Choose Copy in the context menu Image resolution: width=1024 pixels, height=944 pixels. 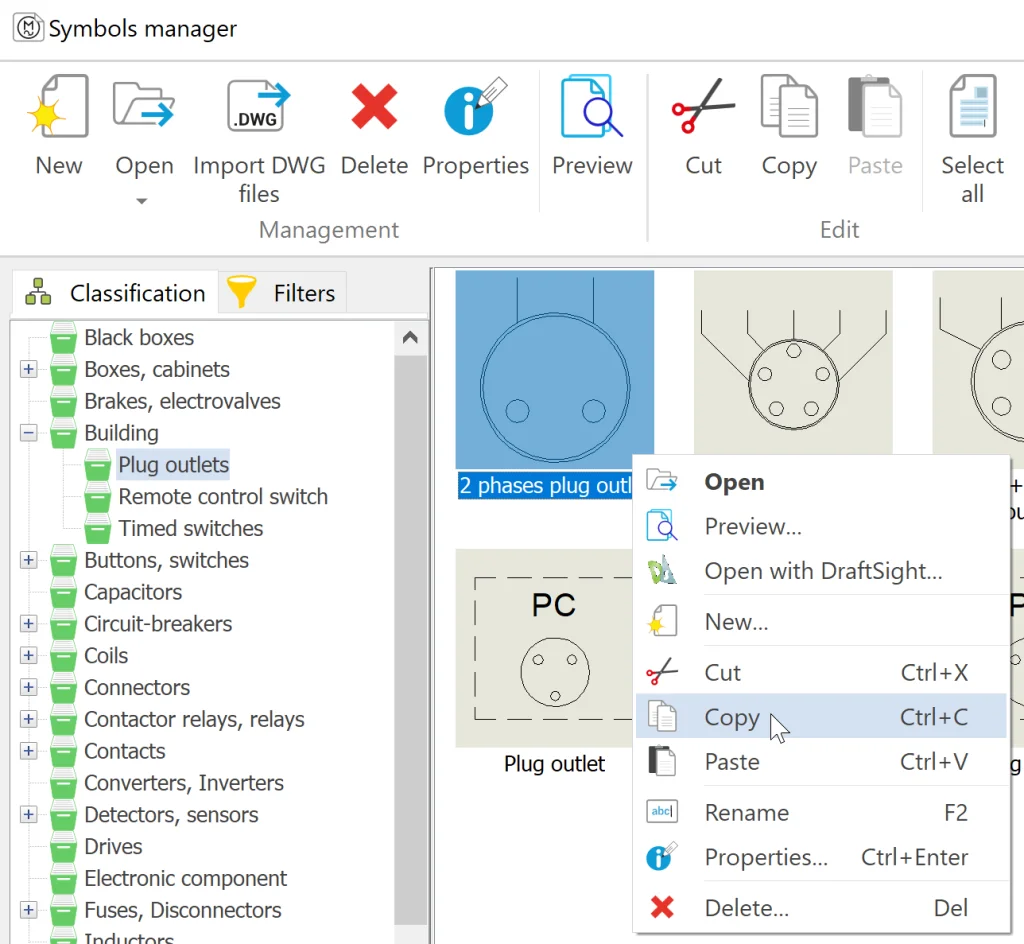(x=732, y=717)
